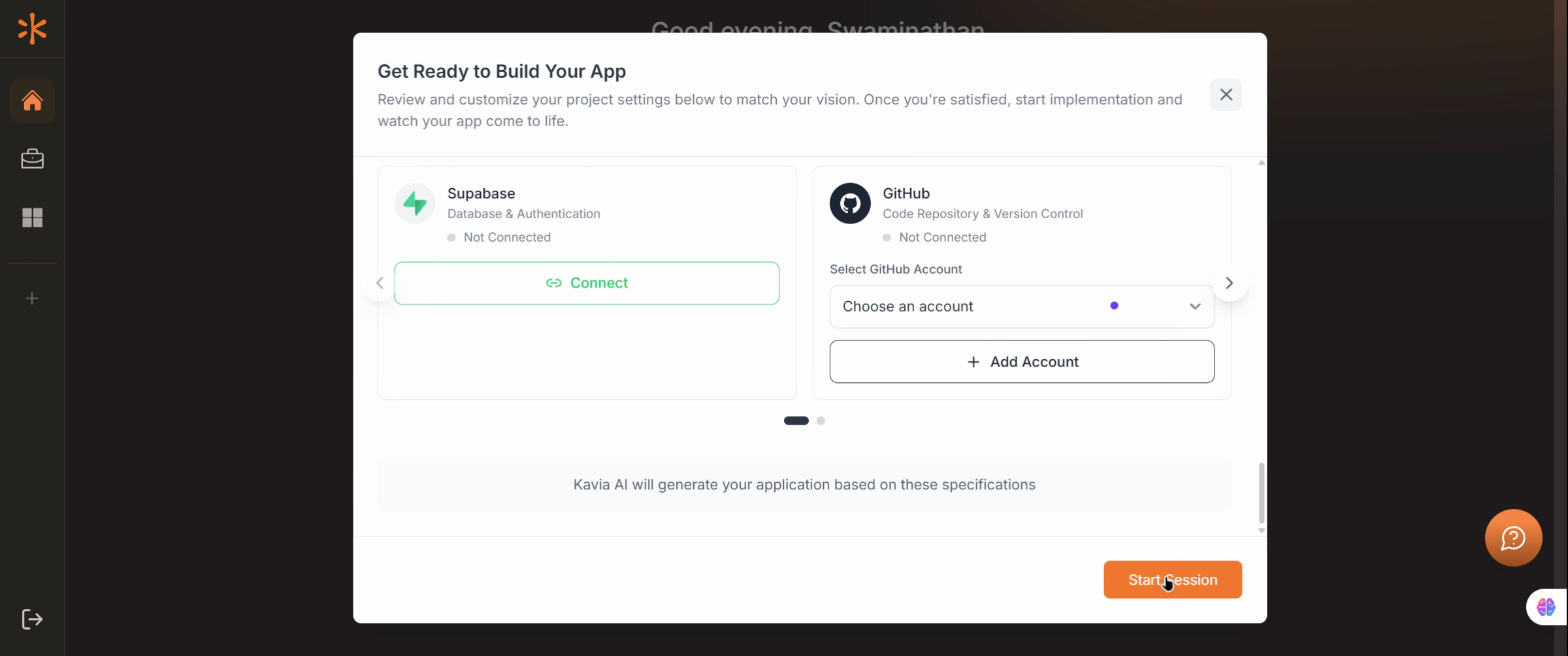Connect the Supabase integration

586,283
